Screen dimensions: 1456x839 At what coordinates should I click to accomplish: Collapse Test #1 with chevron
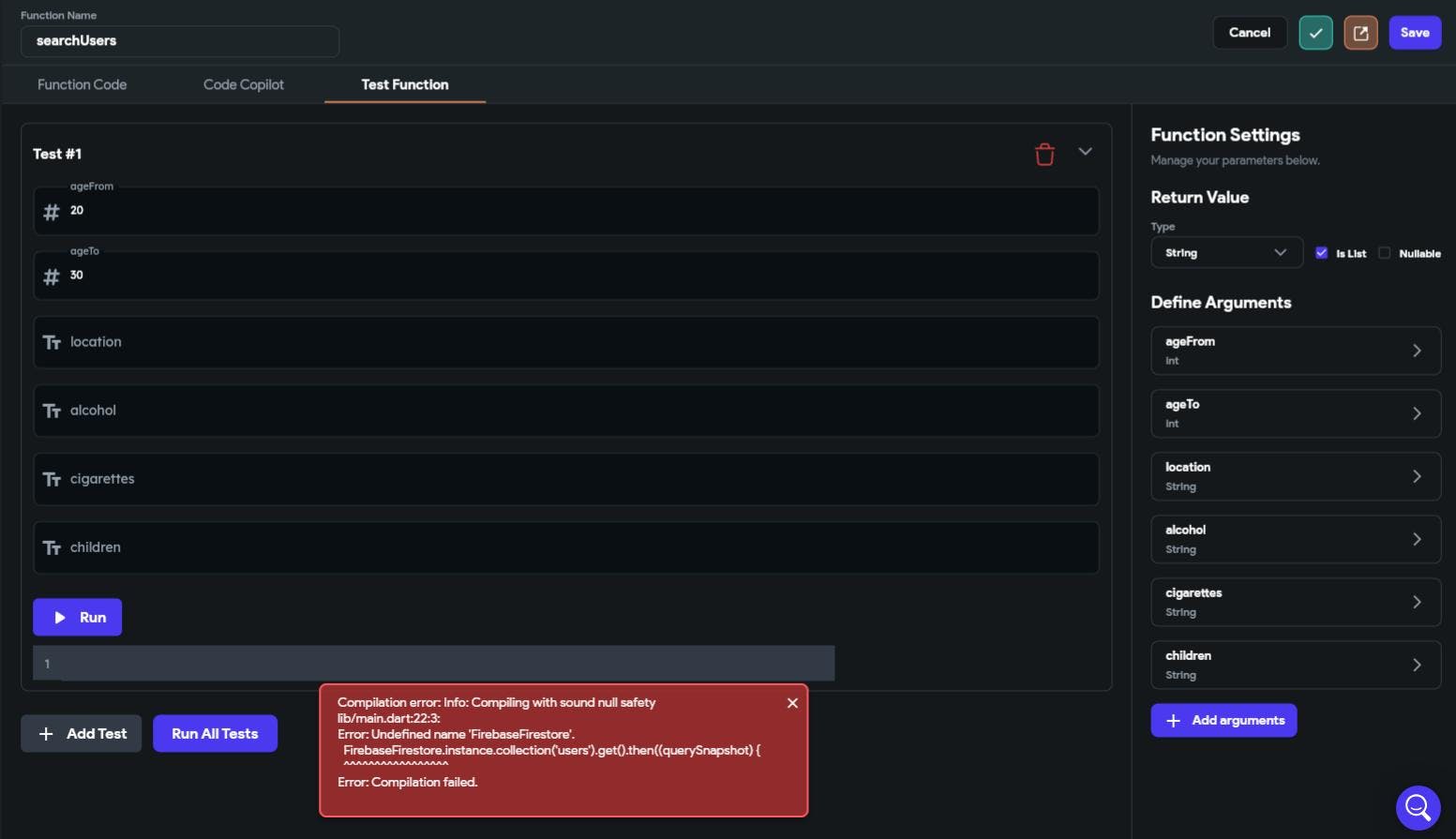[x=1085, y=152]
